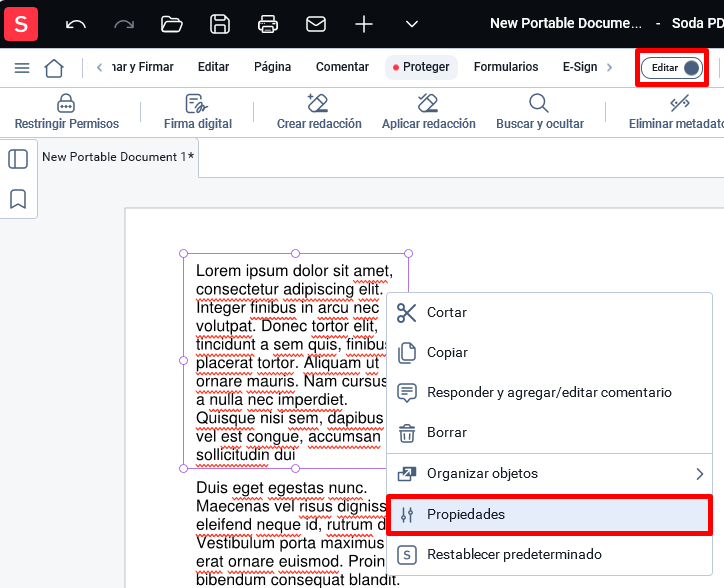724x588 pixels.
Task: Click the Restringir Permisos lock icon
Action: click(66, 103)
